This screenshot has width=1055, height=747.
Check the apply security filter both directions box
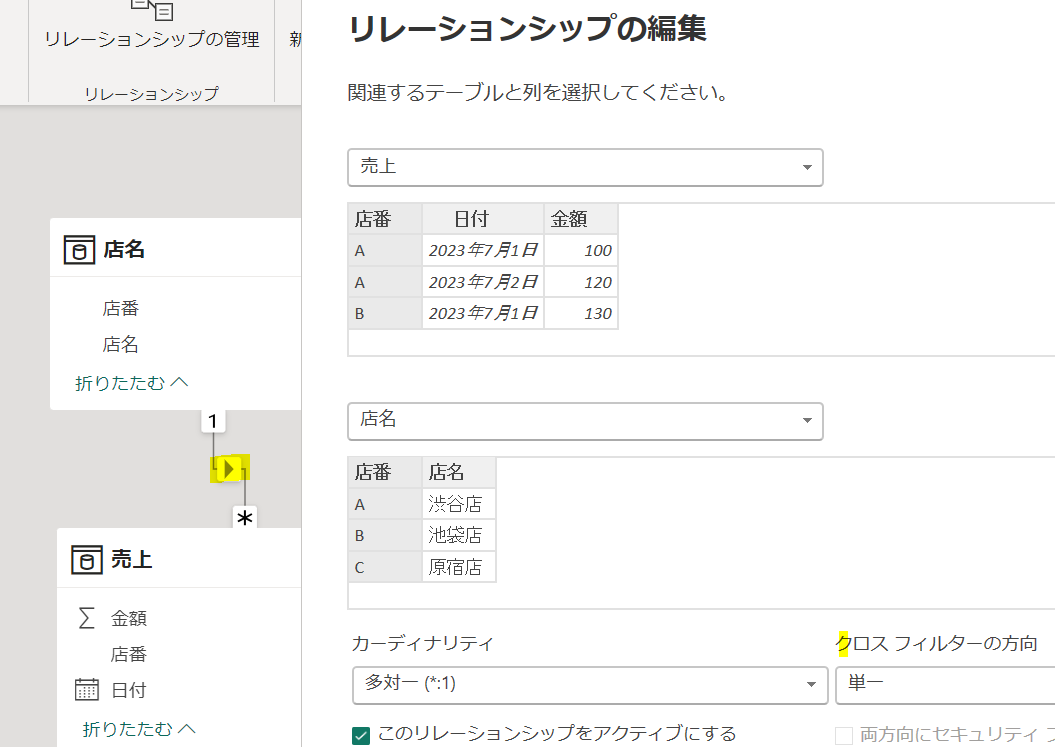tap(844, 735)
